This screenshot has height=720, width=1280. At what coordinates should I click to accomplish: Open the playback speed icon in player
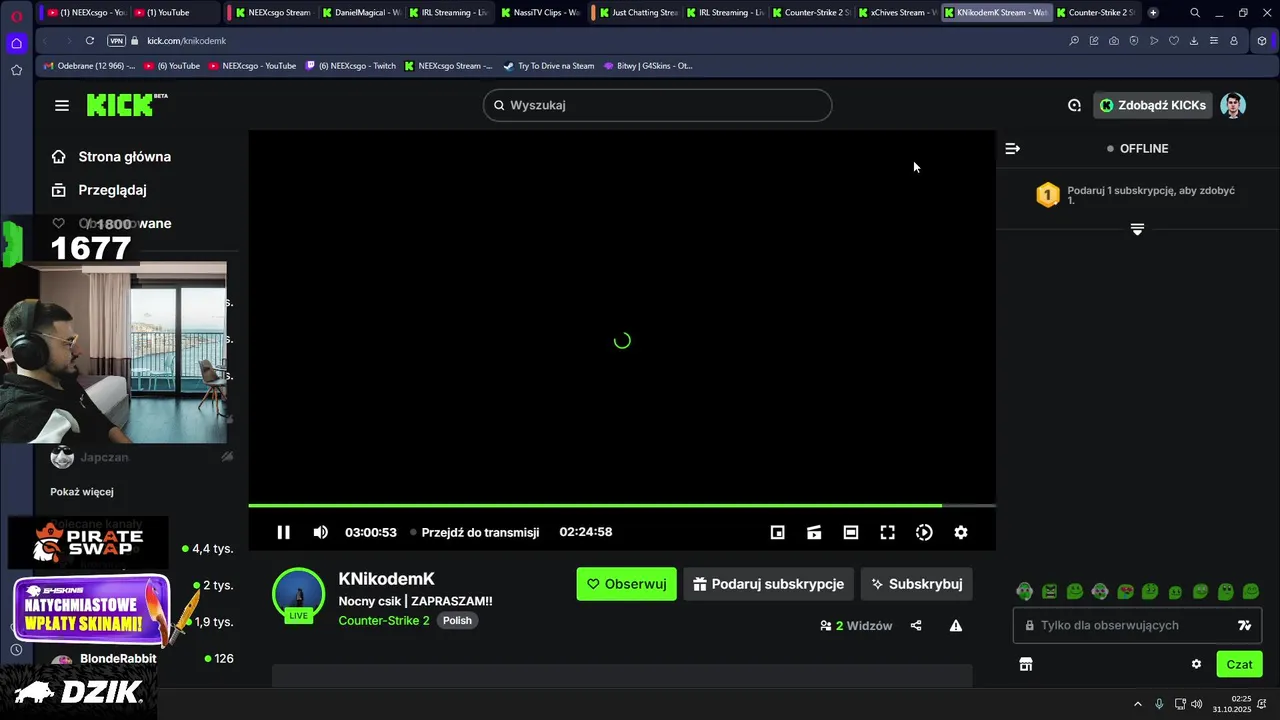tap(924, 532)
